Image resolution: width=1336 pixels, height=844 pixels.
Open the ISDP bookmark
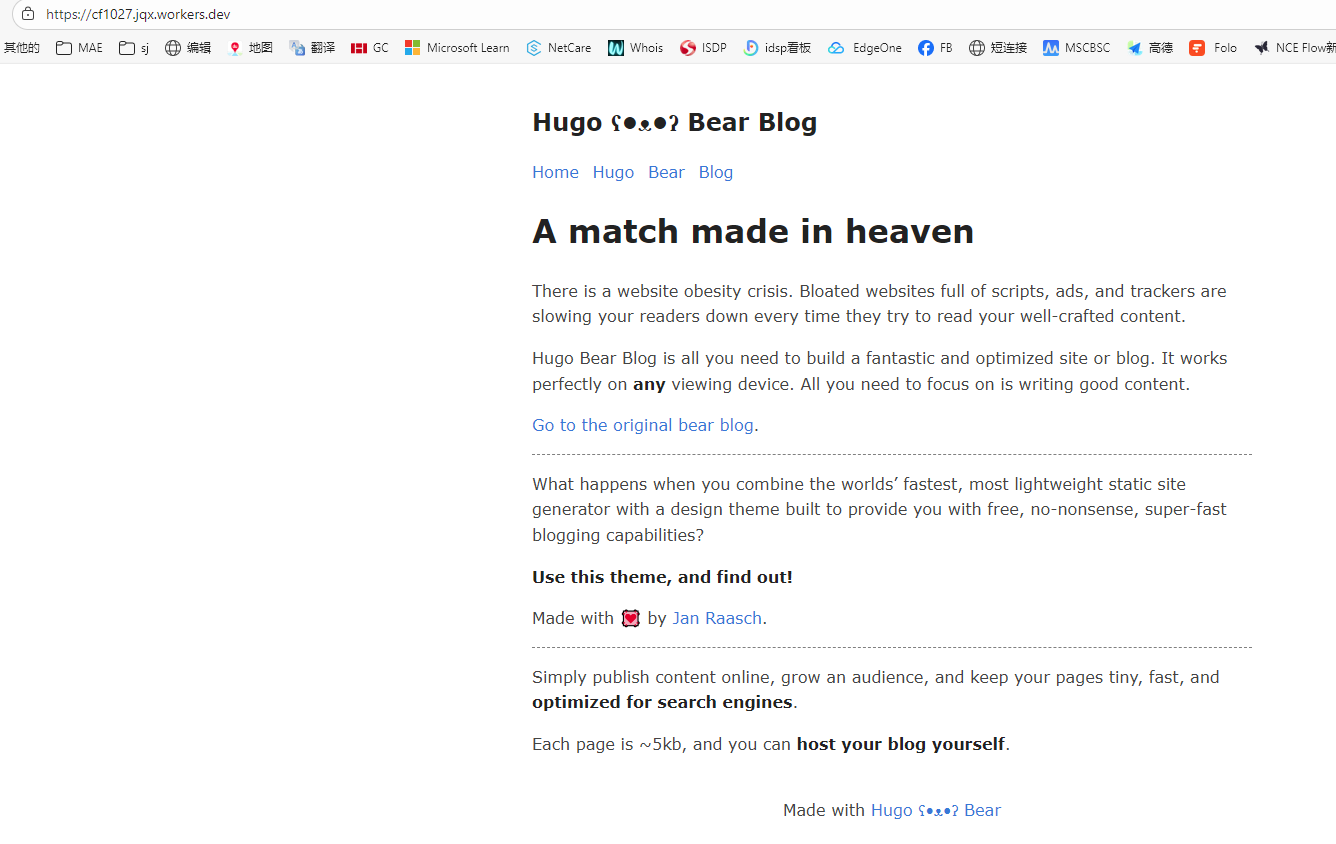point(703,48)
